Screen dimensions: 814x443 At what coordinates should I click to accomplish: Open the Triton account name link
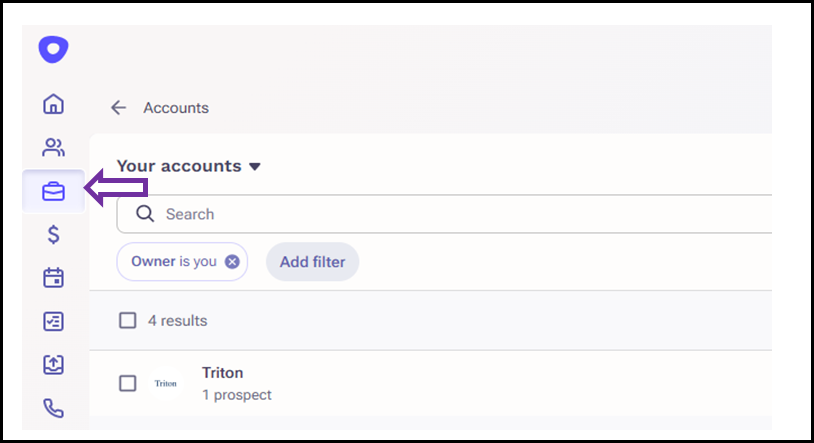point(222,373)
